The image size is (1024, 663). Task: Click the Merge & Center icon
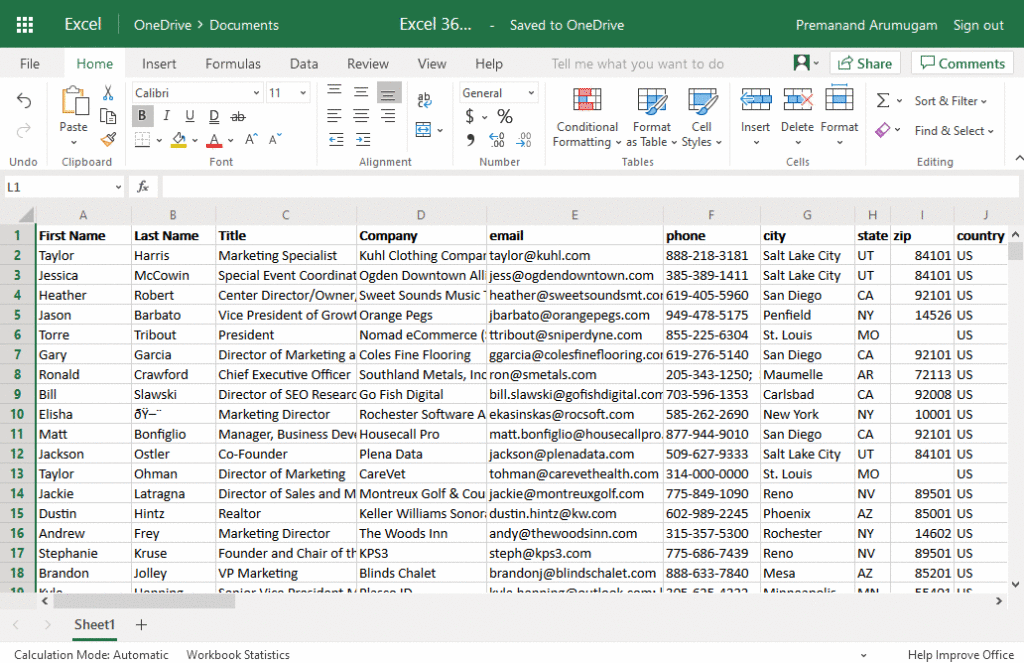(424, 130)
